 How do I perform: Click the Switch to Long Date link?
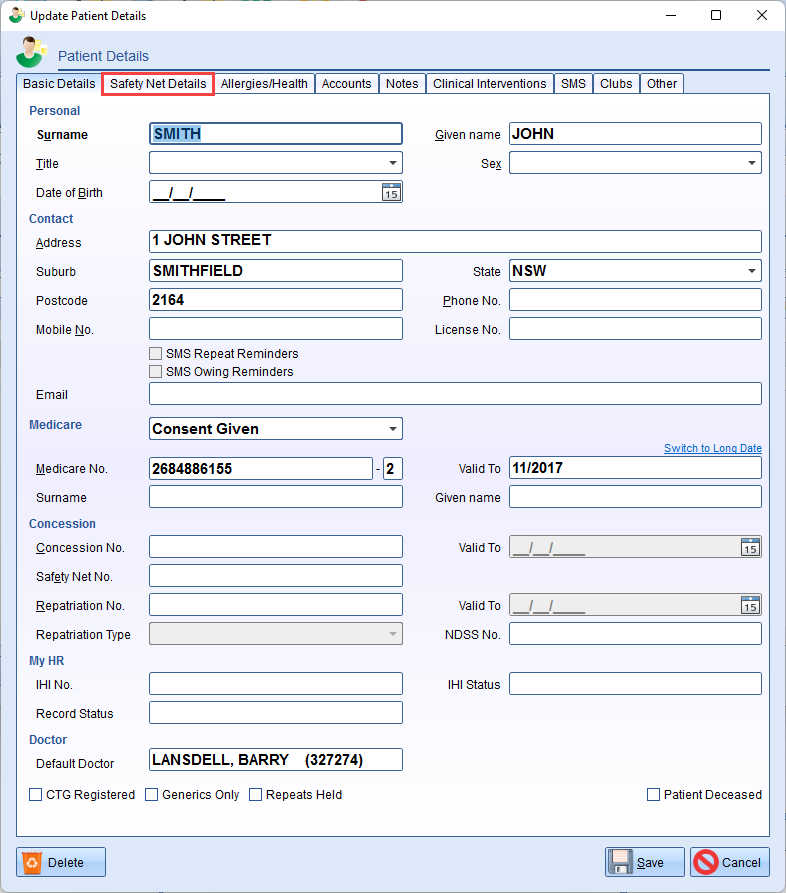point(712,449)
